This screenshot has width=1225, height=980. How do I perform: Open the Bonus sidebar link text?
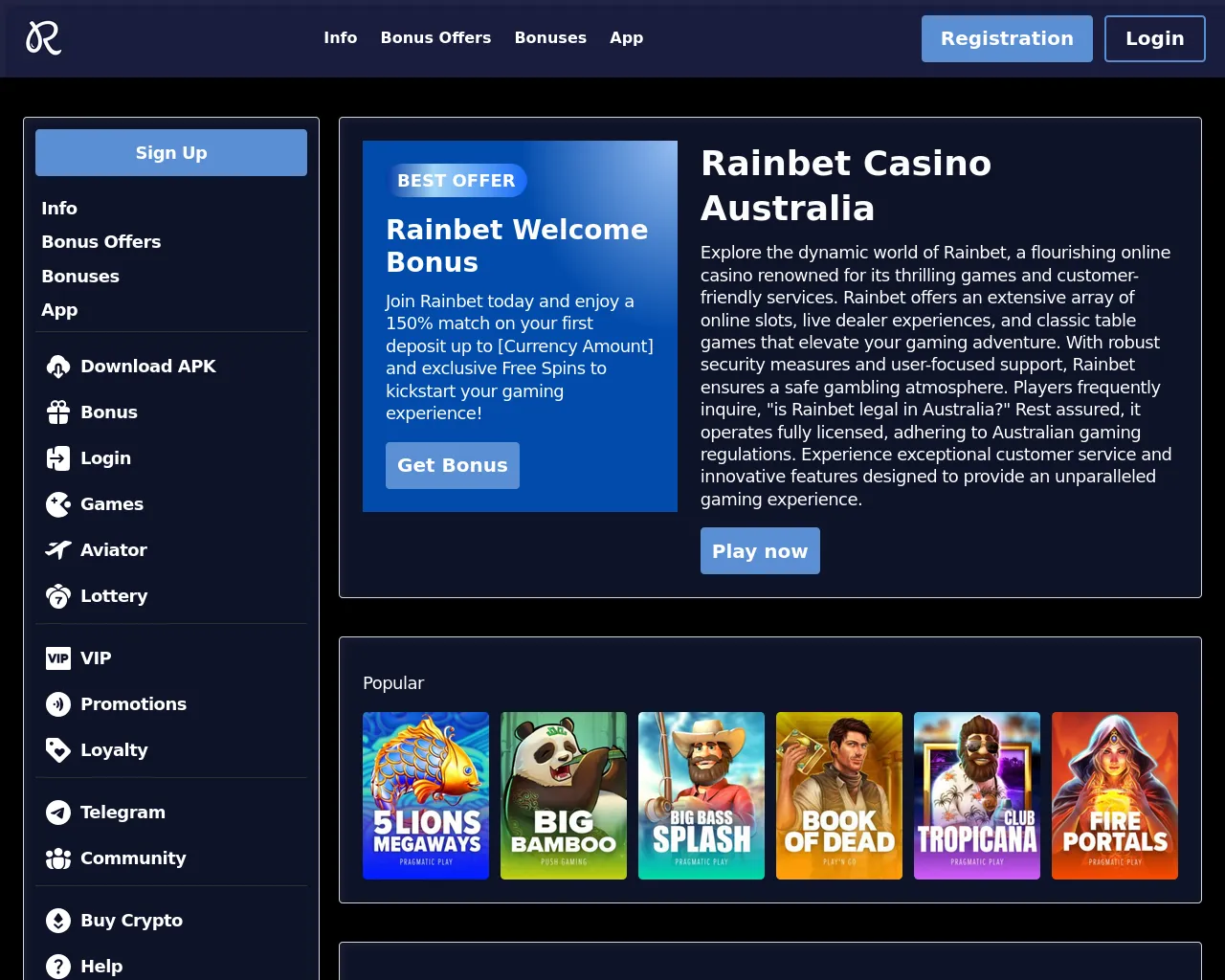click(x=109, y=412)
